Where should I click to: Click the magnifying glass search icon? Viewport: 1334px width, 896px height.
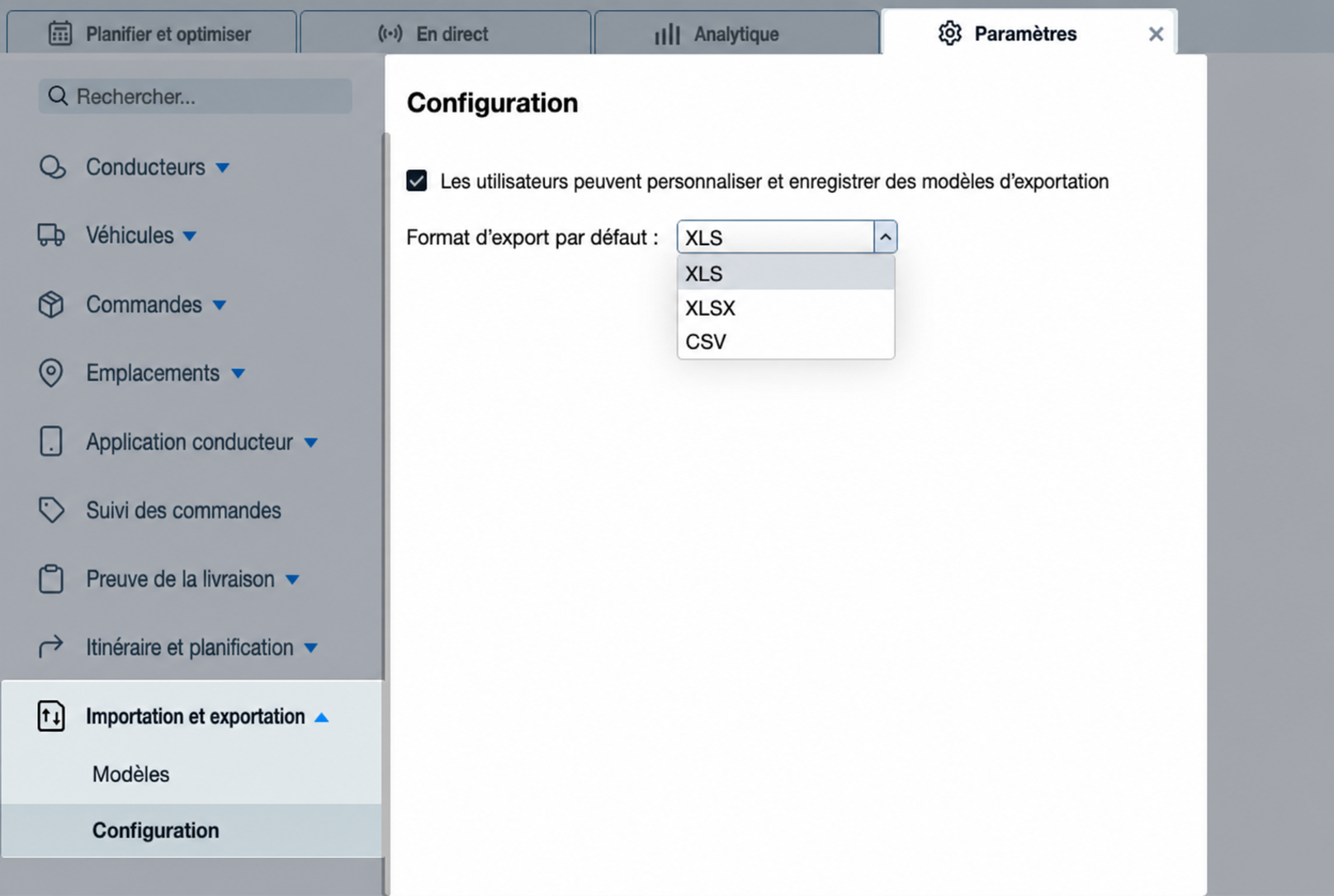(x=58, y=97)
